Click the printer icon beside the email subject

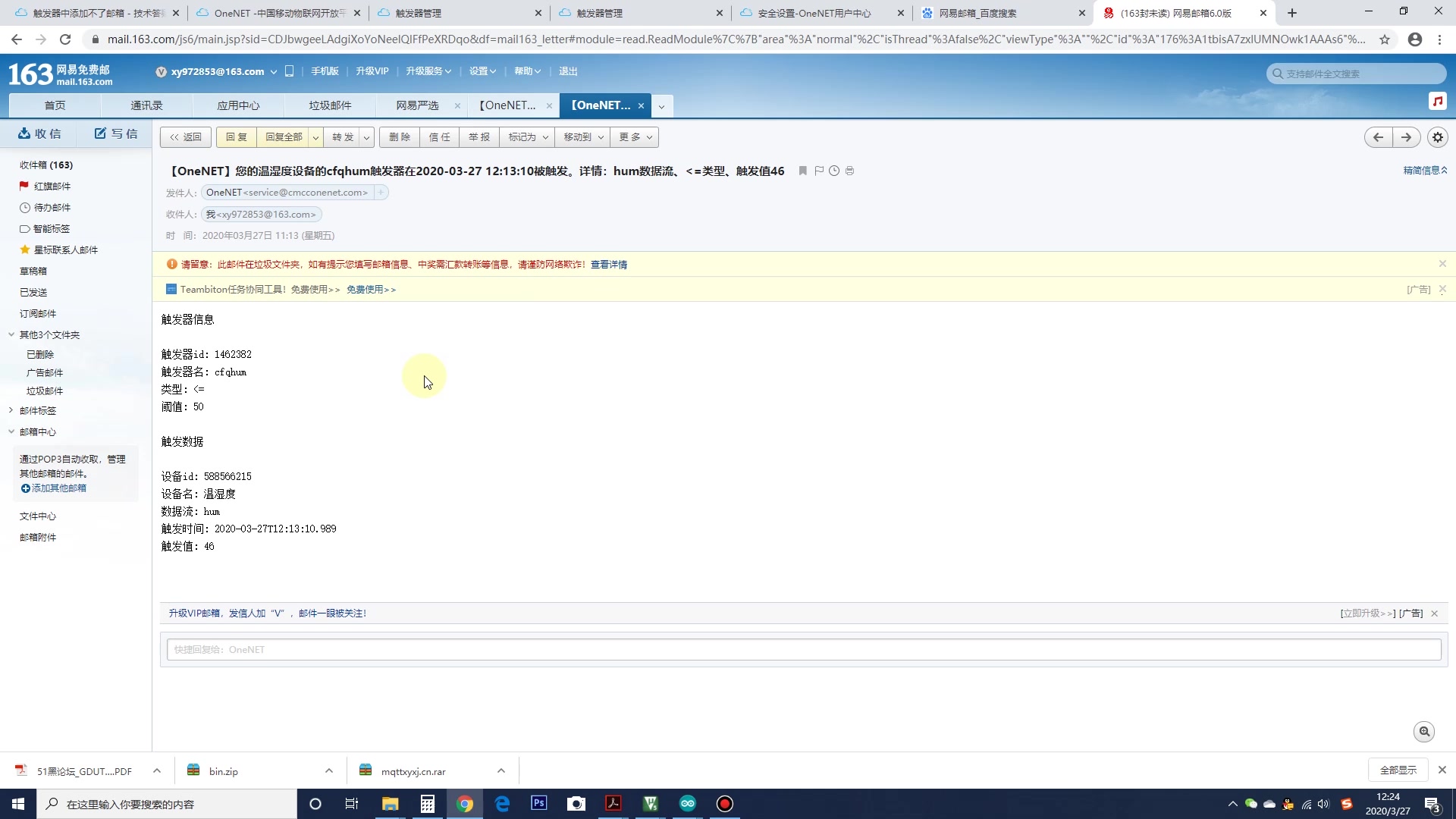pos(849,171)
